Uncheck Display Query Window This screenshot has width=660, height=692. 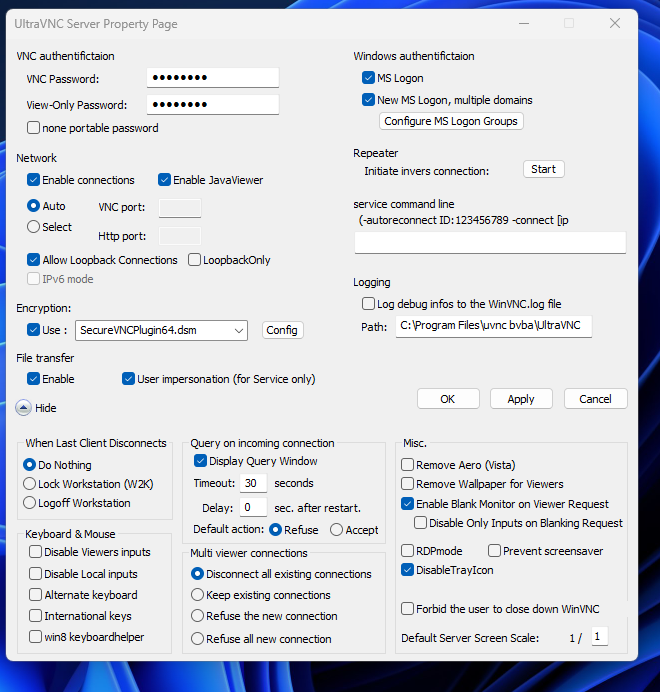200,461
